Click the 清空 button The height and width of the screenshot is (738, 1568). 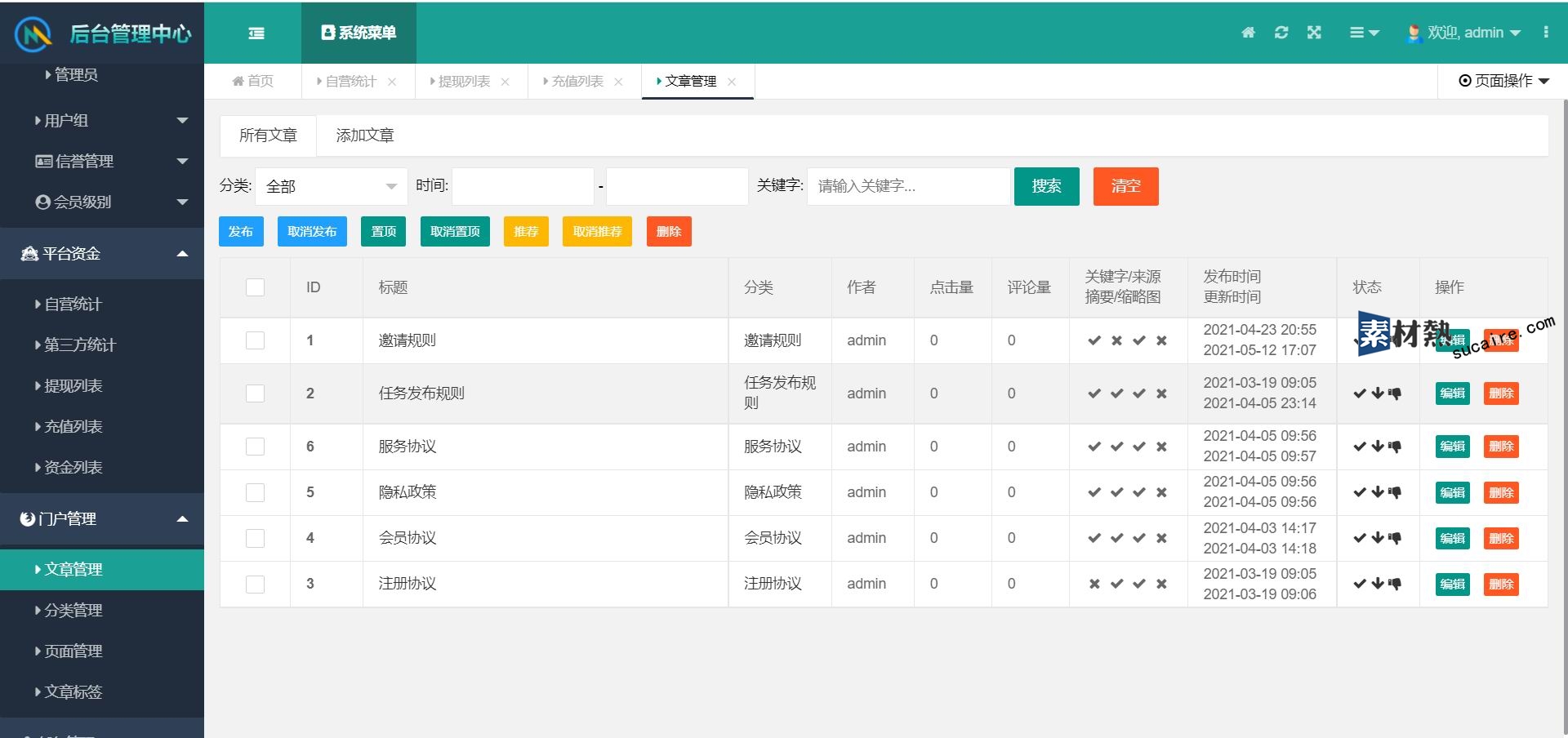click(x=1126, y=186)
